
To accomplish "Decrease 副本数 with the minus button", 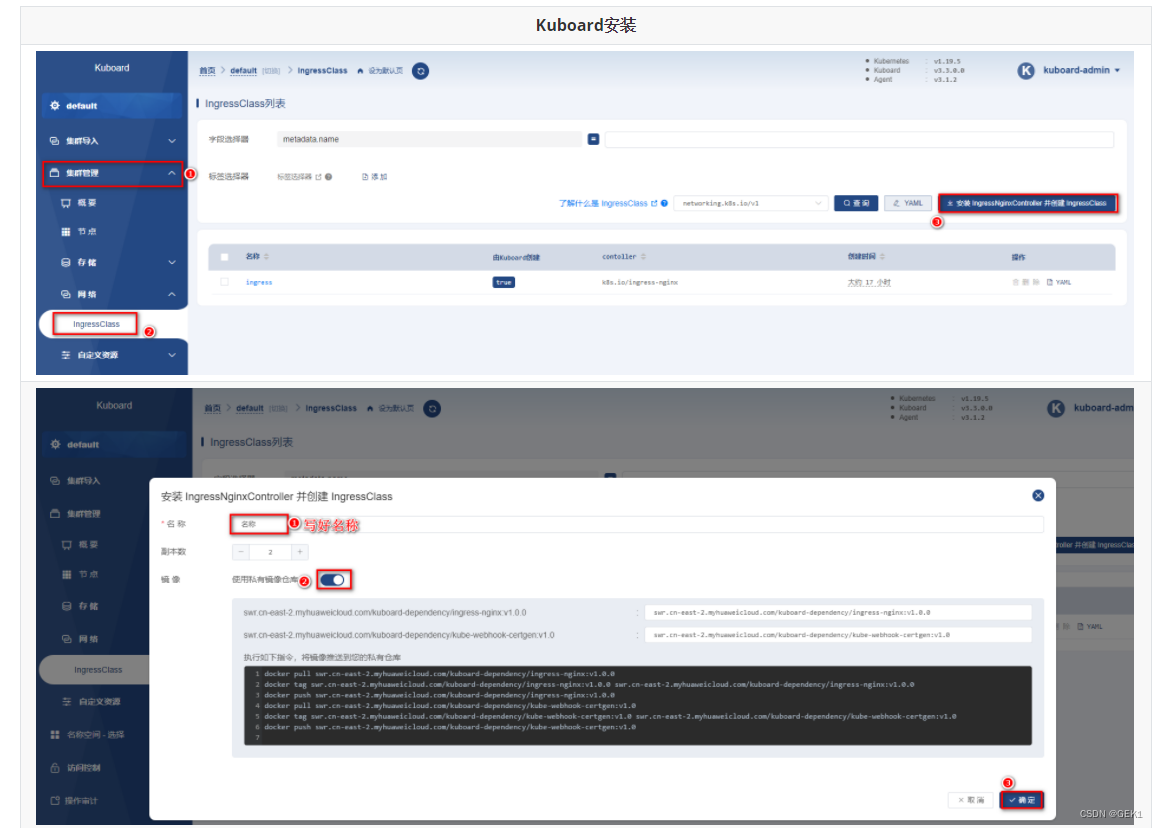I will (x=241, y=552).
